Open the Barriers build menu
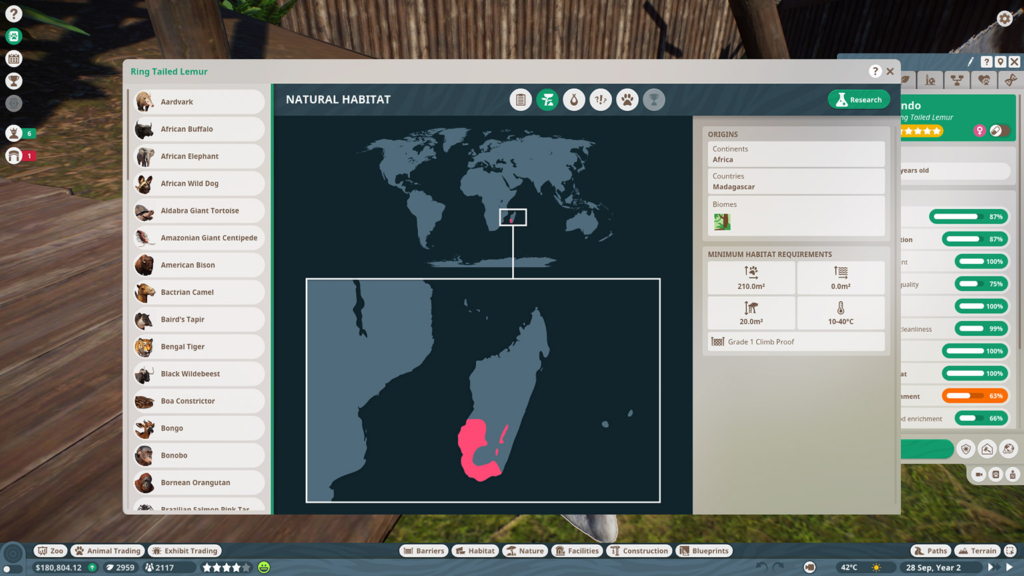This screenshot has width=1024, height=576. [x=424, y=551]
